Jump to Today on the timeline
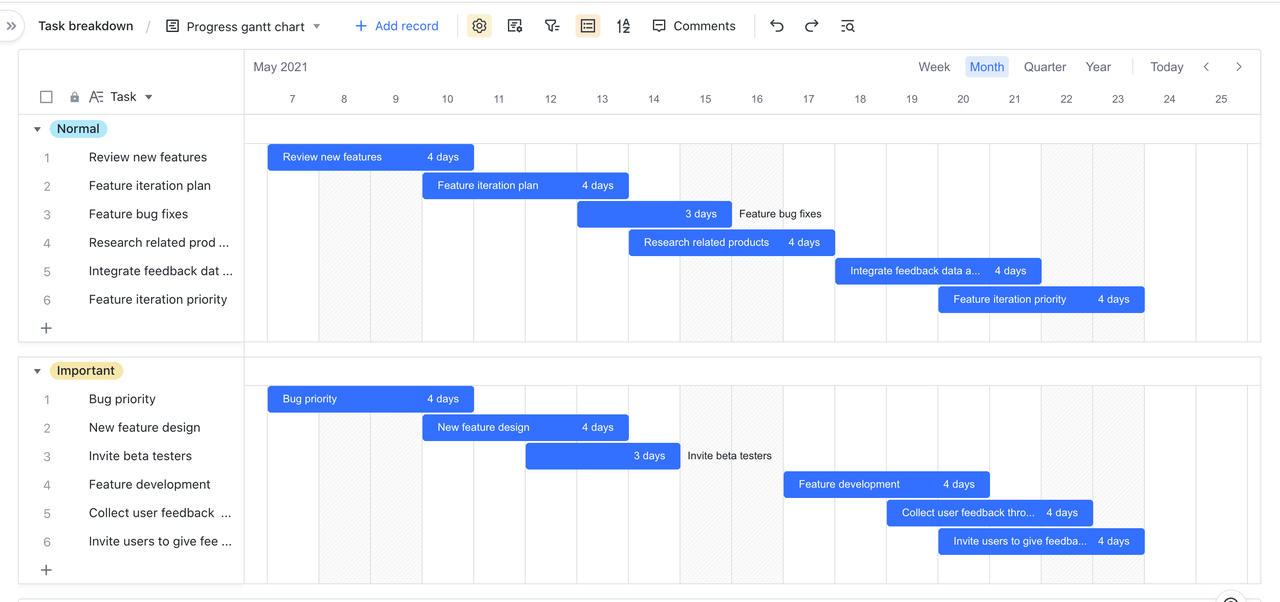1280x602 pixels. [1166, 67]
